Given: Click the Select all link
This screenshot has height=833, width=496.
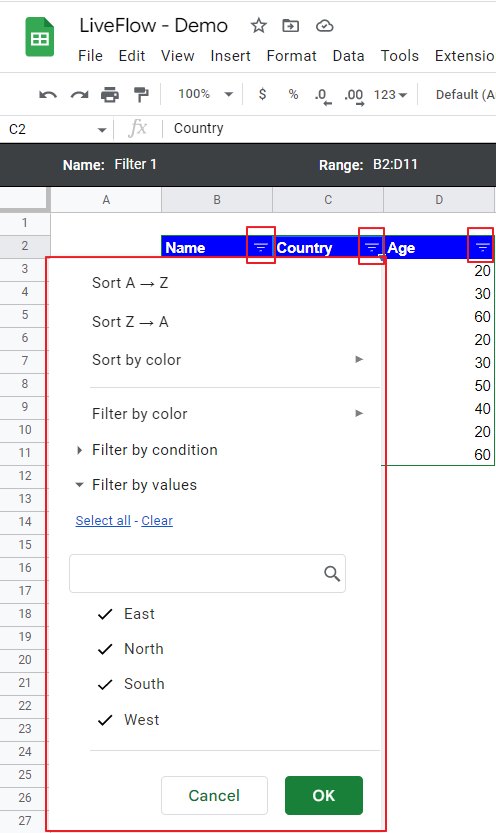Looking at the screenshot, I should coord(103,521).
